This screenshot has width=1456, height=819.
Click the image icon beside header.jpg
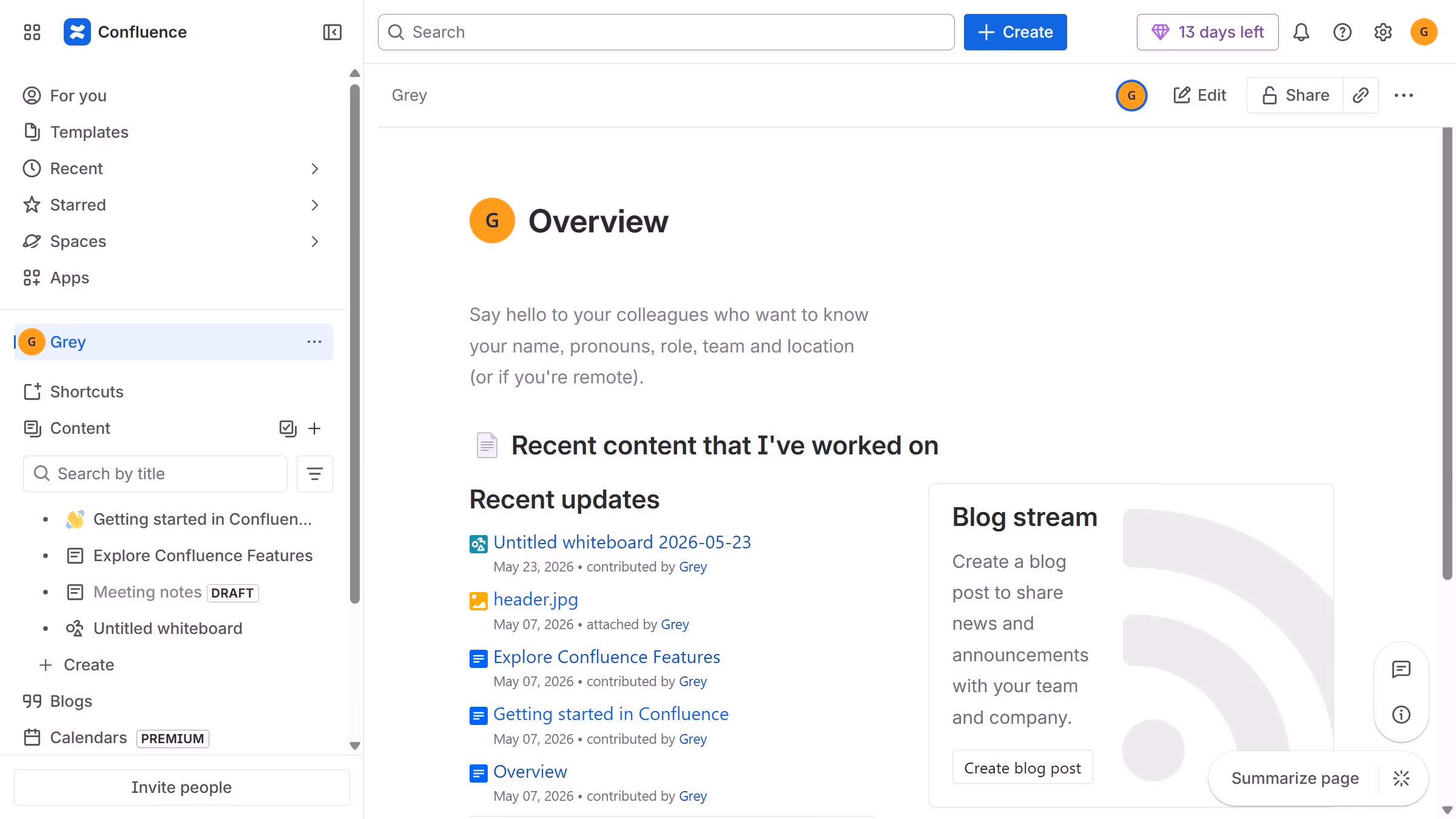point(479,601)
